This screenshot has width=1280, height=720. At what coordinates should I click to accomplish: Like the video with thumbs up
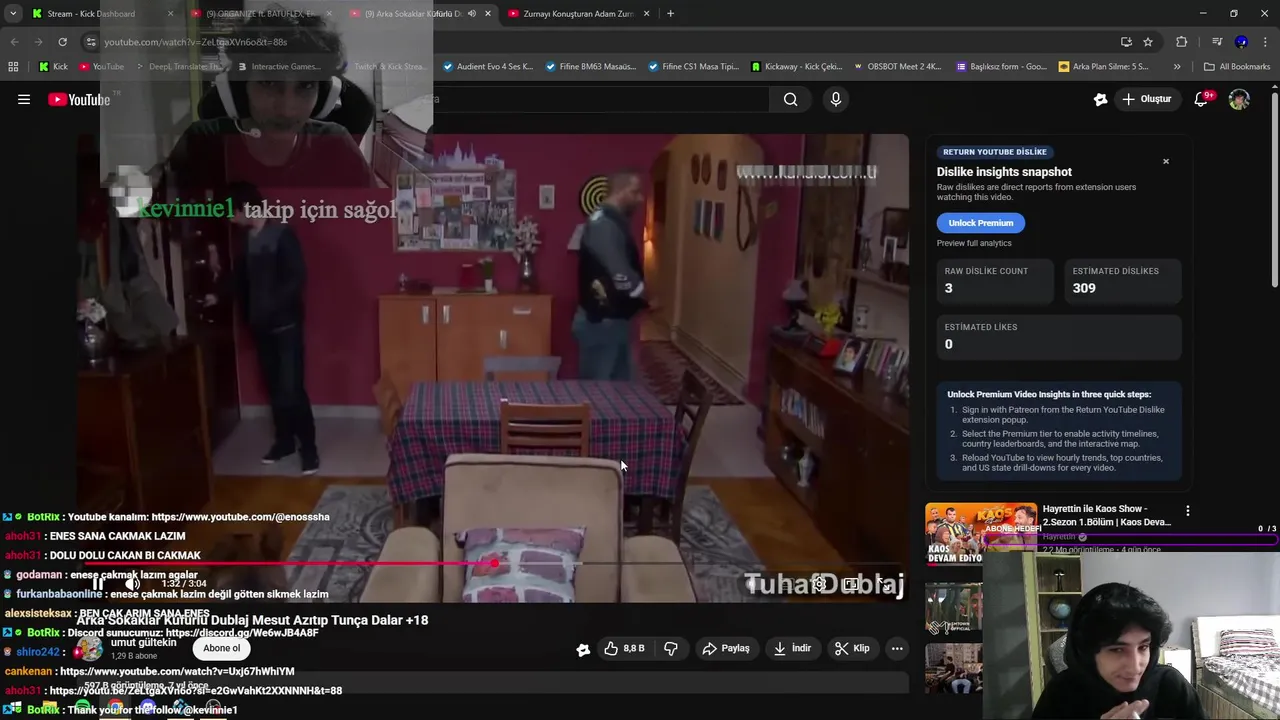(x=624, y=648)
